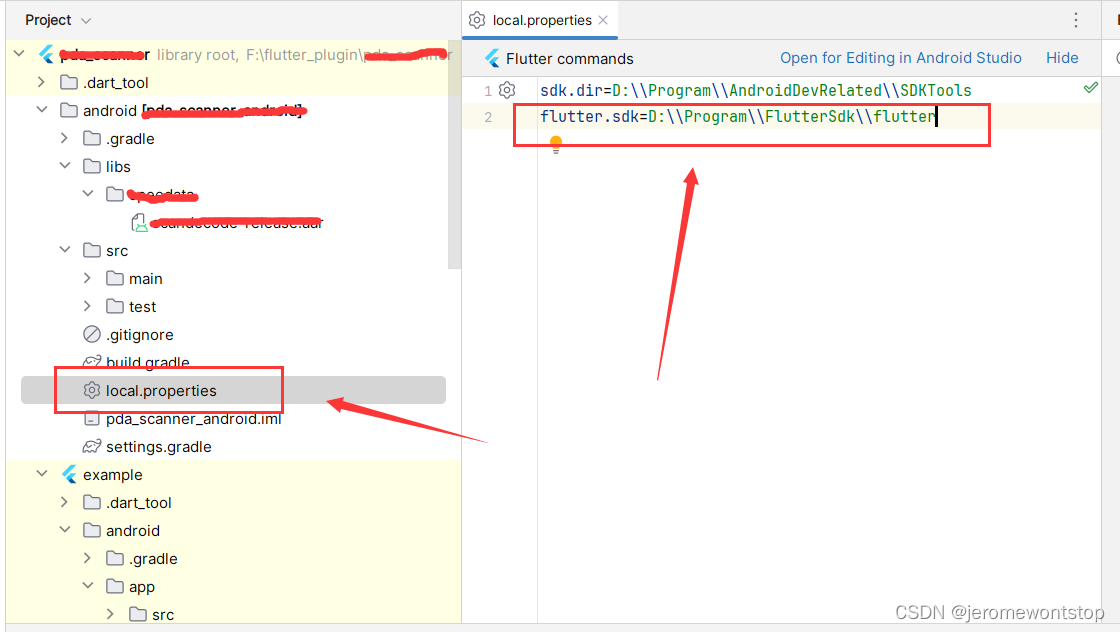Click the green inspections checkmark icon
This screenshot has width=1120, height=632.
tap(1091, 87)
